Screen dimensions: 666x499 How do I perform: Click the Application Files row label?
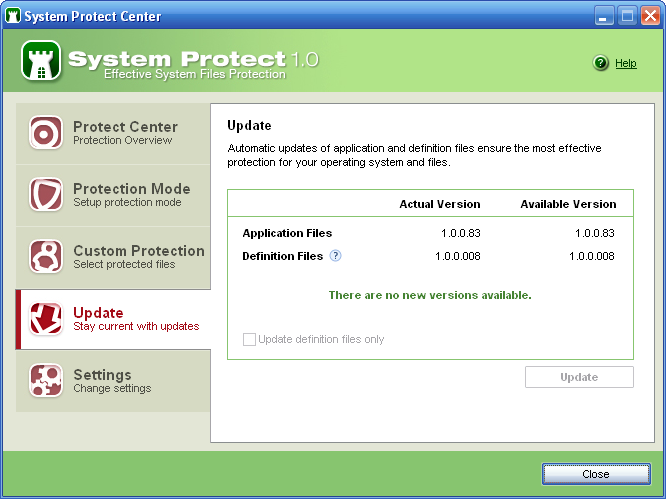pyautogui.click(x=287, y=233)
